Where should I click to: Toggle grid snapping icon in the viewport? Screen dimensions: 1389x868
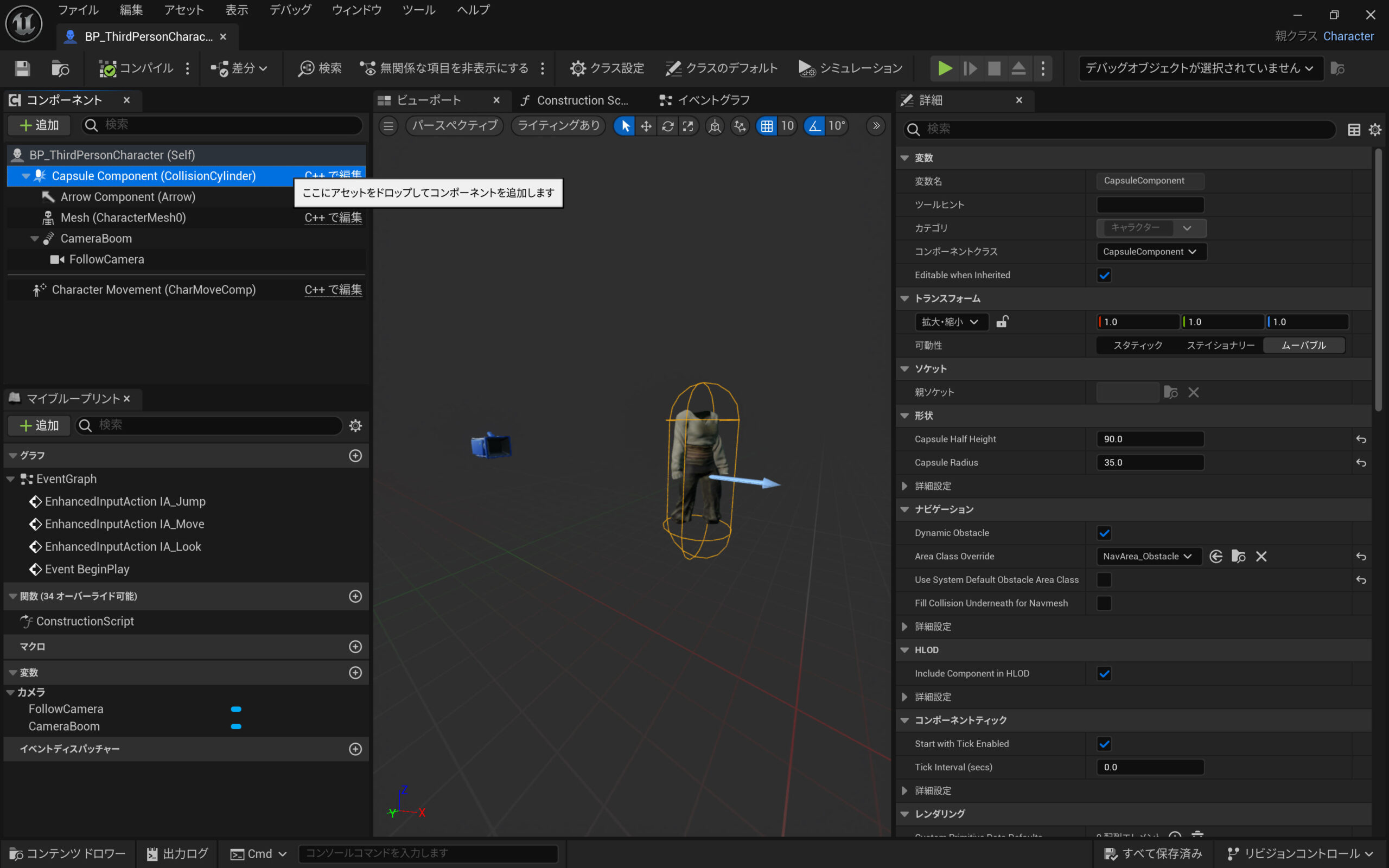(767, 126)
